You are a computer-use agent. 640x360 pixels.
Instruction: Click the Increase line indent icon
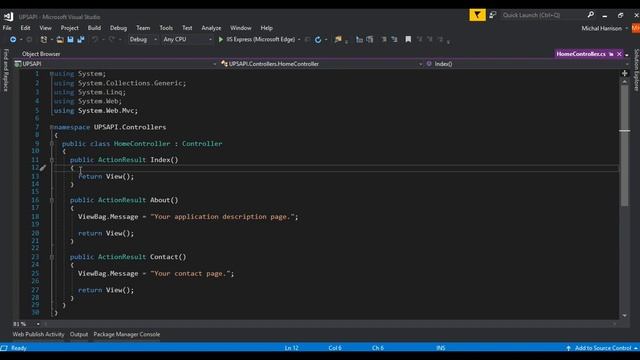tap(394, 40)
